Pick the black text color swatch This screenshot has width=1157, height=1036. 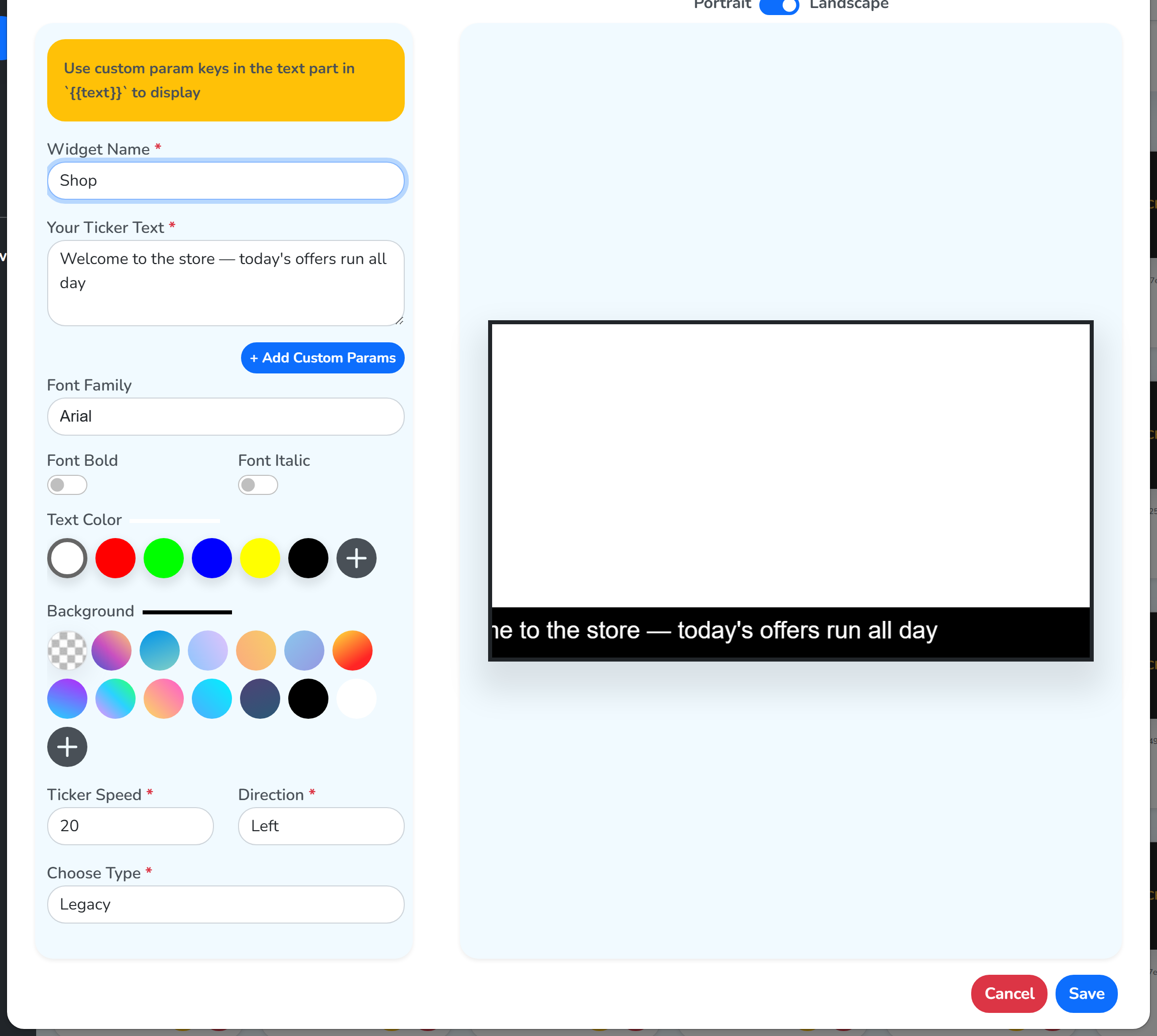point(309,558)
